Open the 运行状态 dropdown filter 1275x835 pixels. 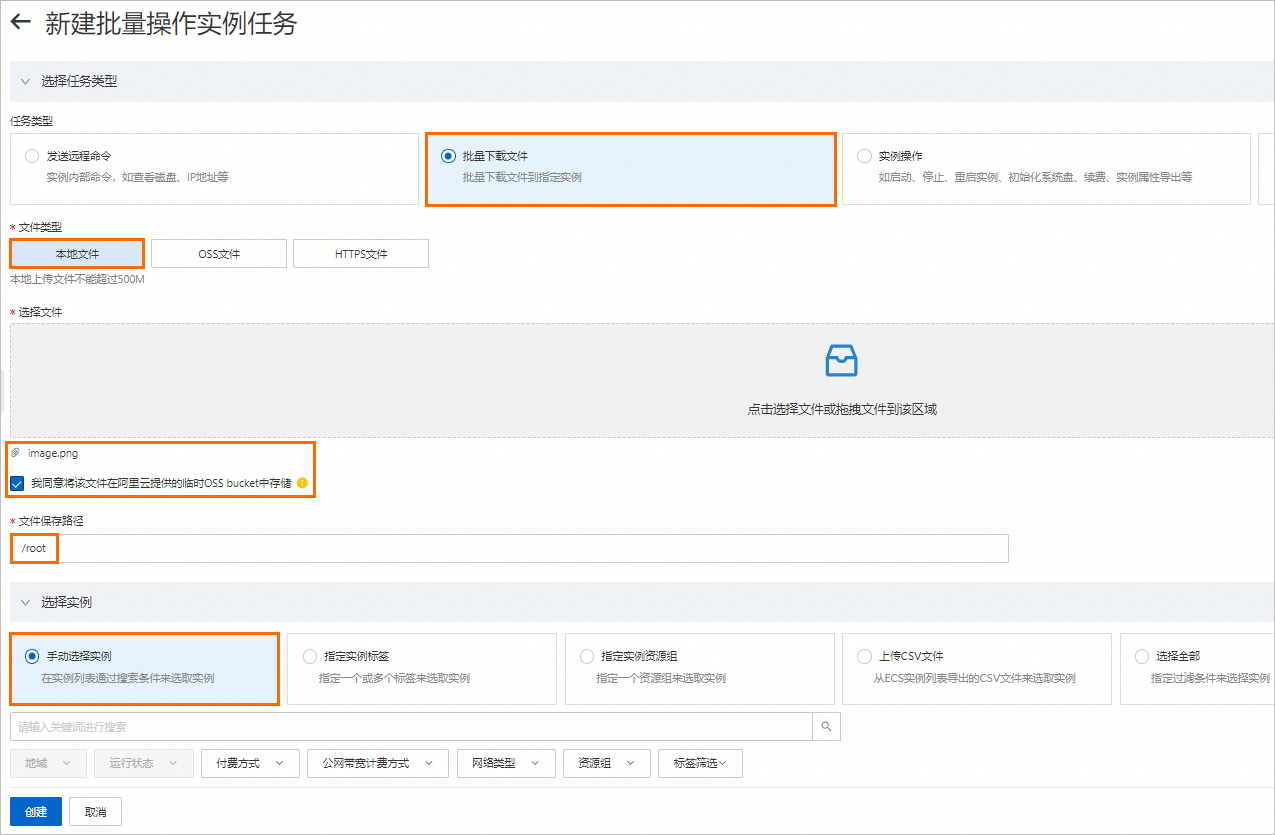pyautogui.click(x=144, y=763)
